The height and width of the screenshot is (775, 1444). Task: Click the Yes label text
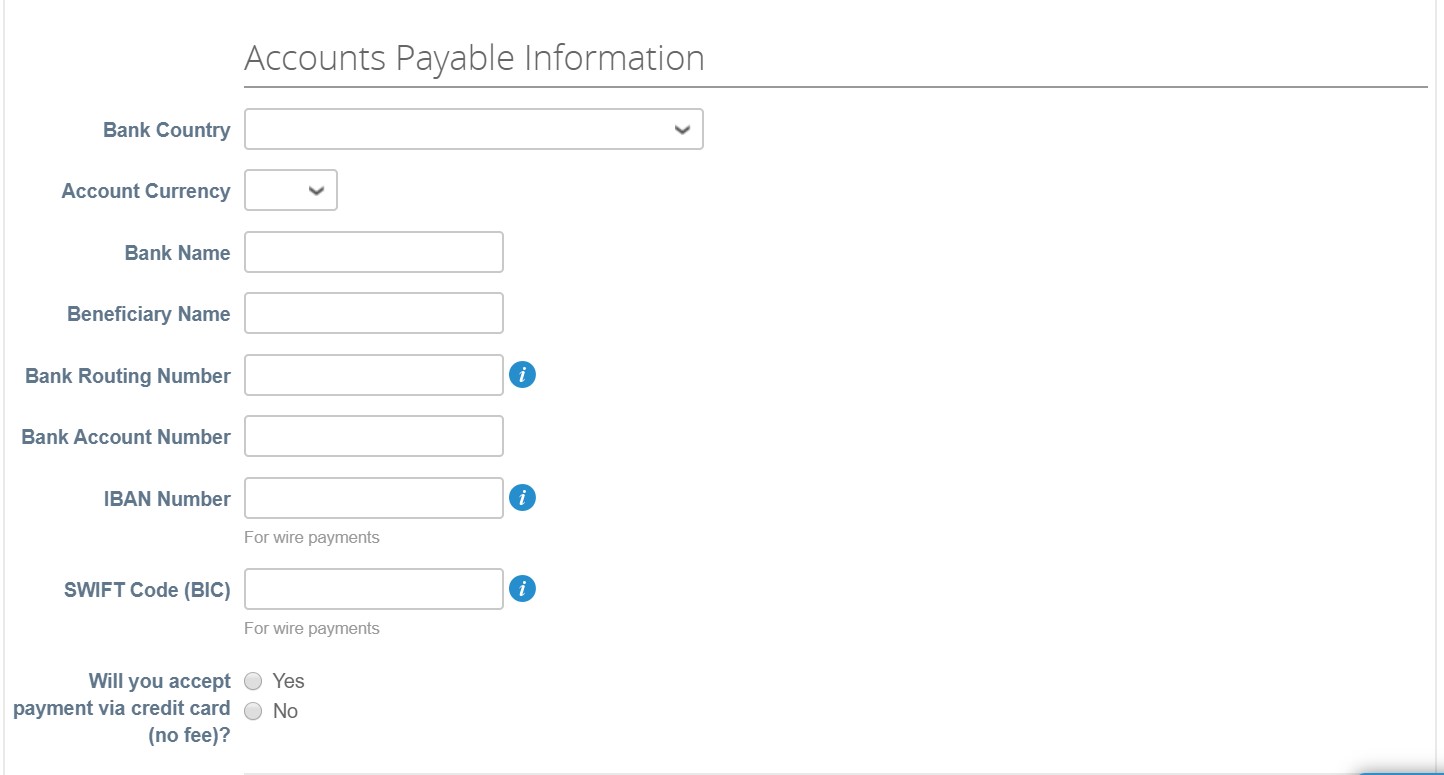(288, 681)
